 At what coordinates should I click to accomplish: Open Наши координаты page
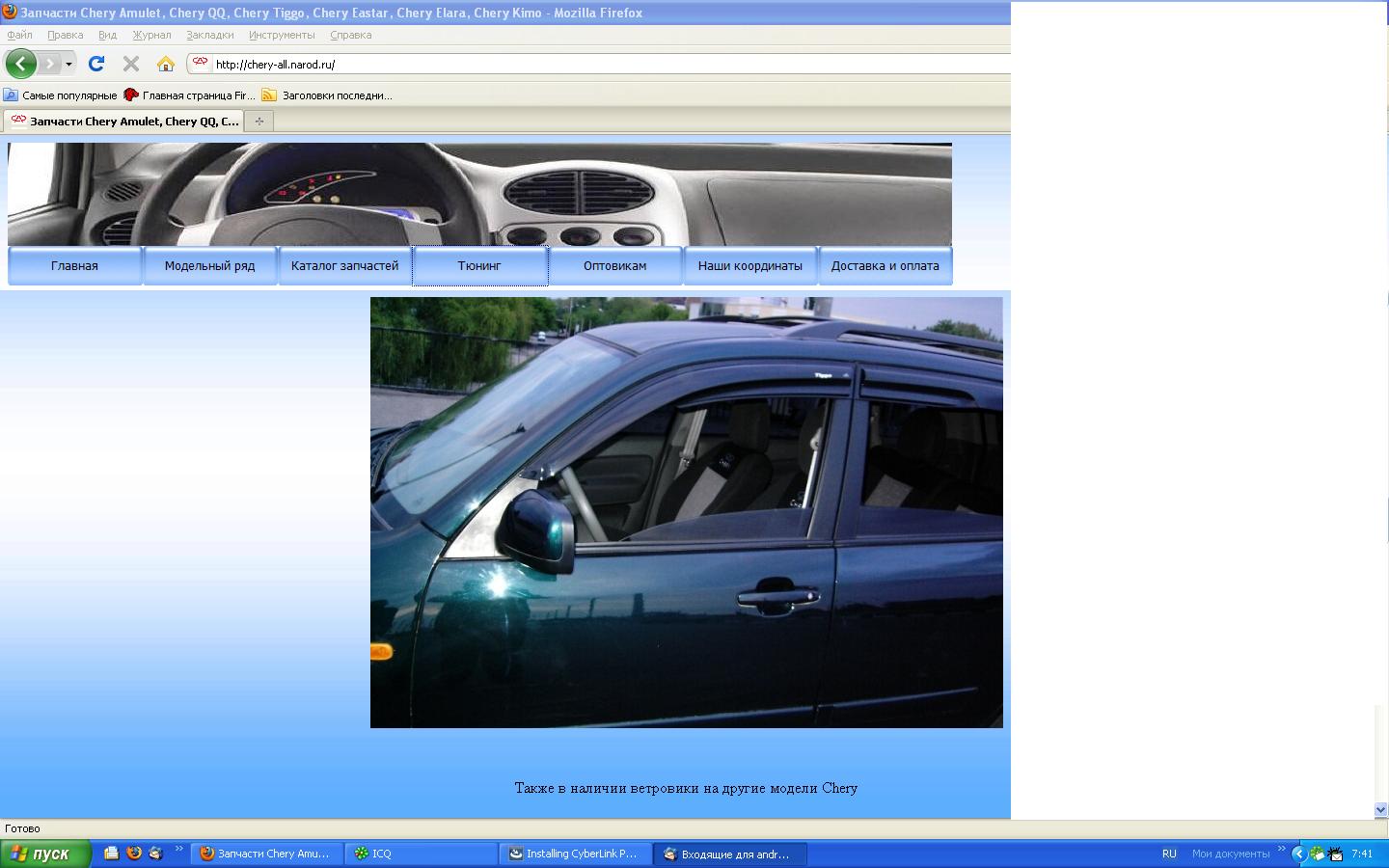tap(750, 266)
